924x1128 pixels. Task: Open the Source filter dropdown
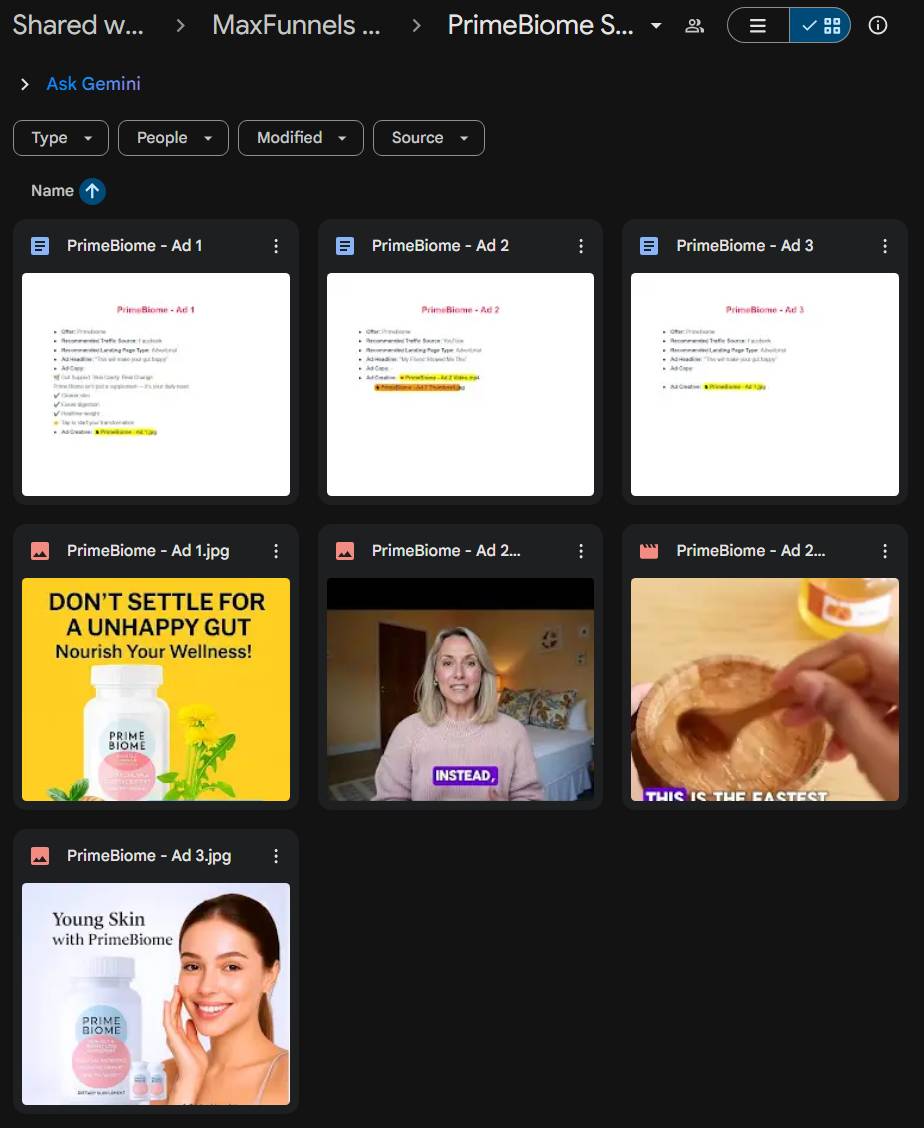pyautogui.click(x=428, y=138)
